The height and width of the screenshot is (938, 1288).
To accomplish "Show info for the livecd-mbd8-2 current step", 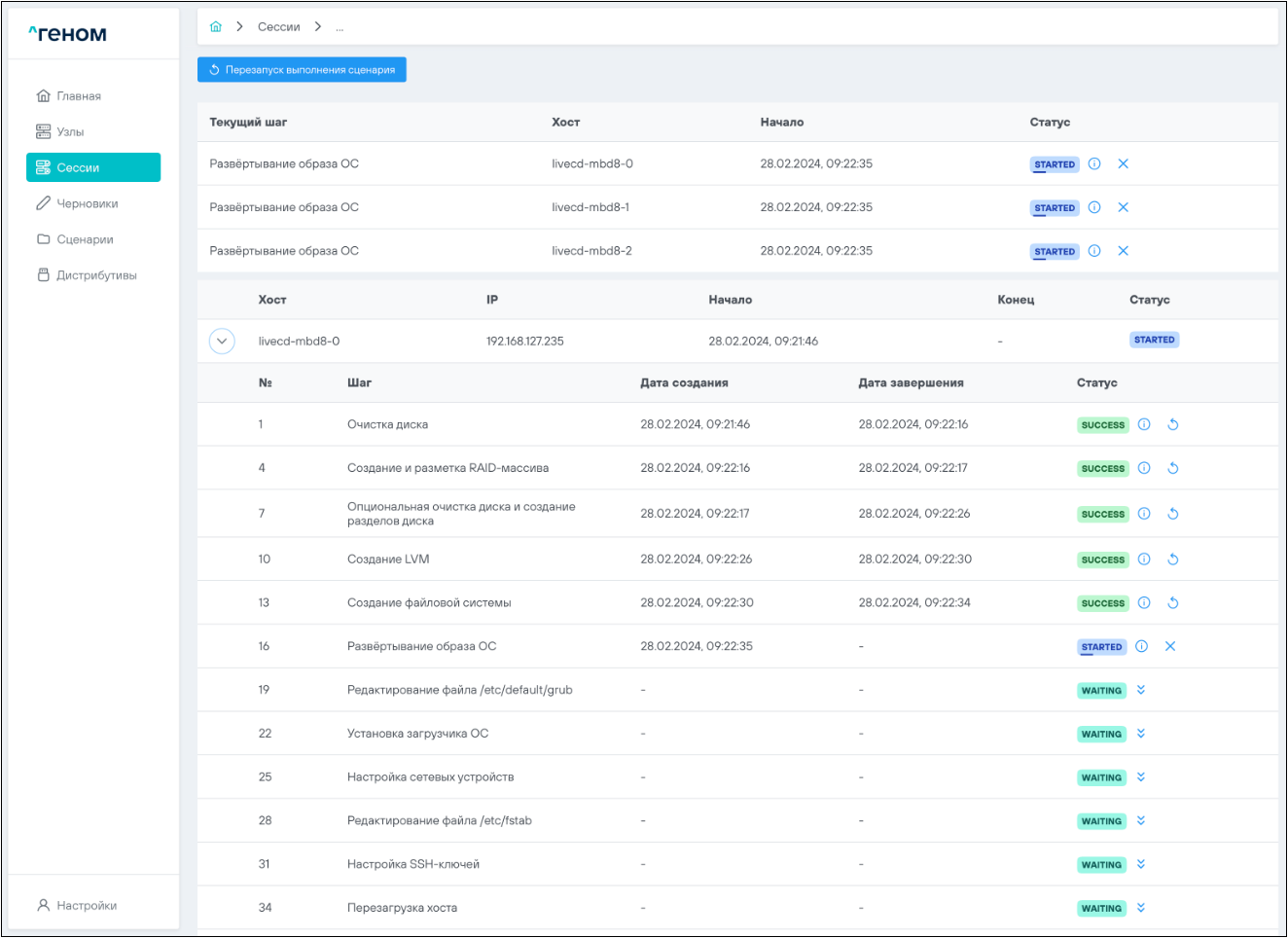I will click(x=1094, y=251).
